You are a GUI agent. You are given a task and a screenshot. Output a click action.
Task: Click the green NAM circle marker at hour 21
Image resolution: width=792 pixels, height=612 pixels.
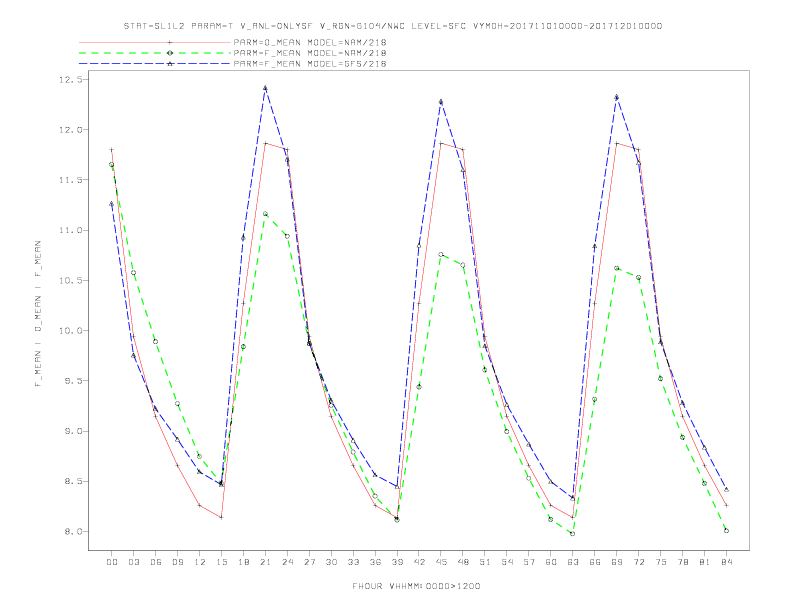[x=265, y=214]
